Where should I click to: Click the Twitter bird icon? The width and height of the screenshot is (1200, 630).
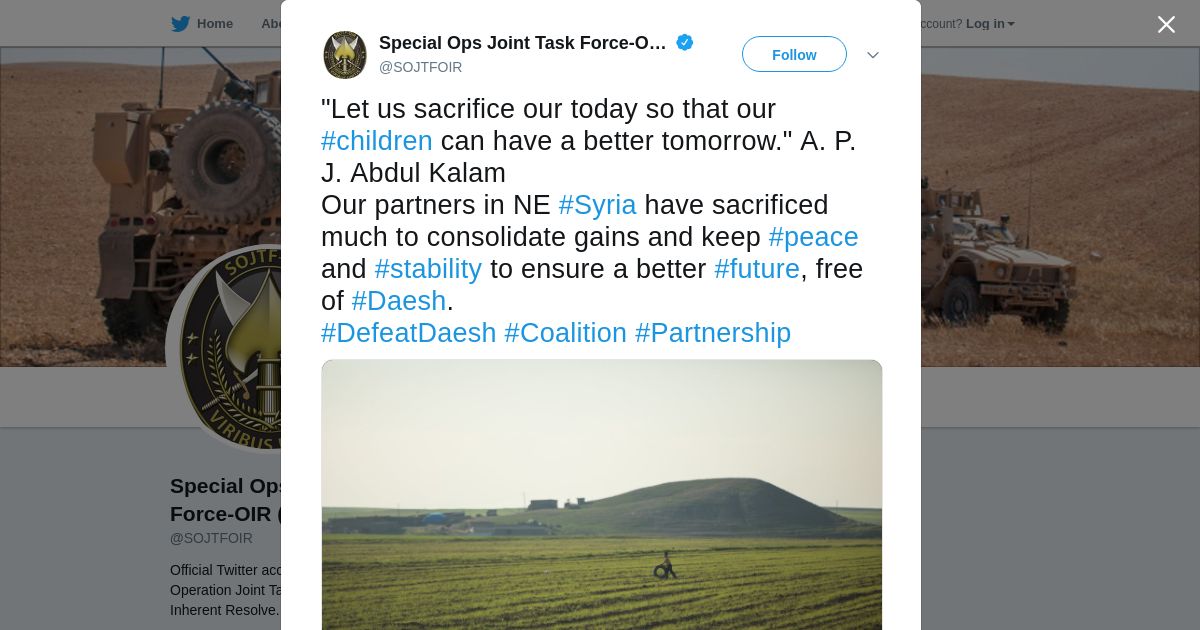tap(180, 24)
